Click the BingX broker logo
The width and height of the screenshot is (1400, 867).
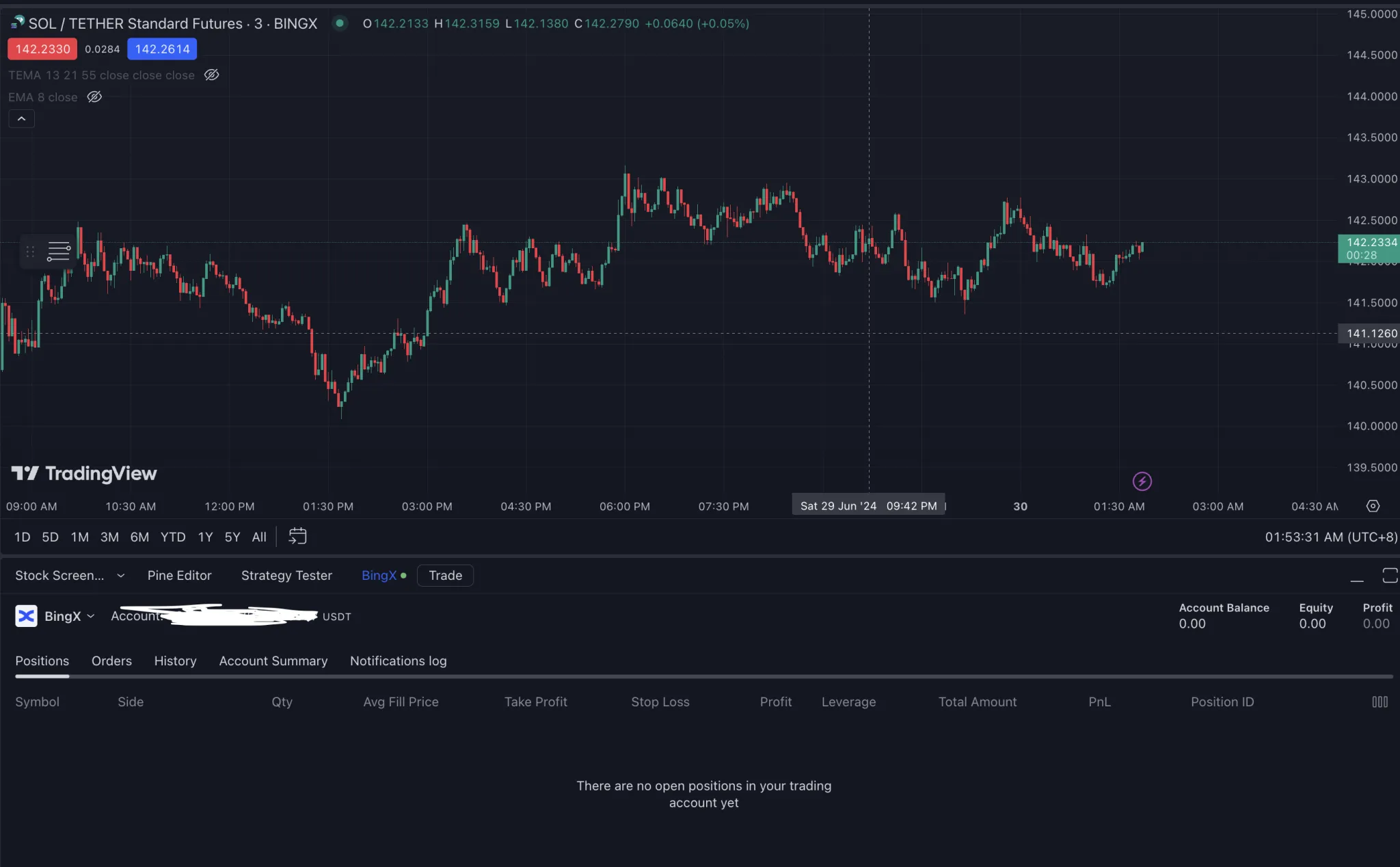pos(26,616)
